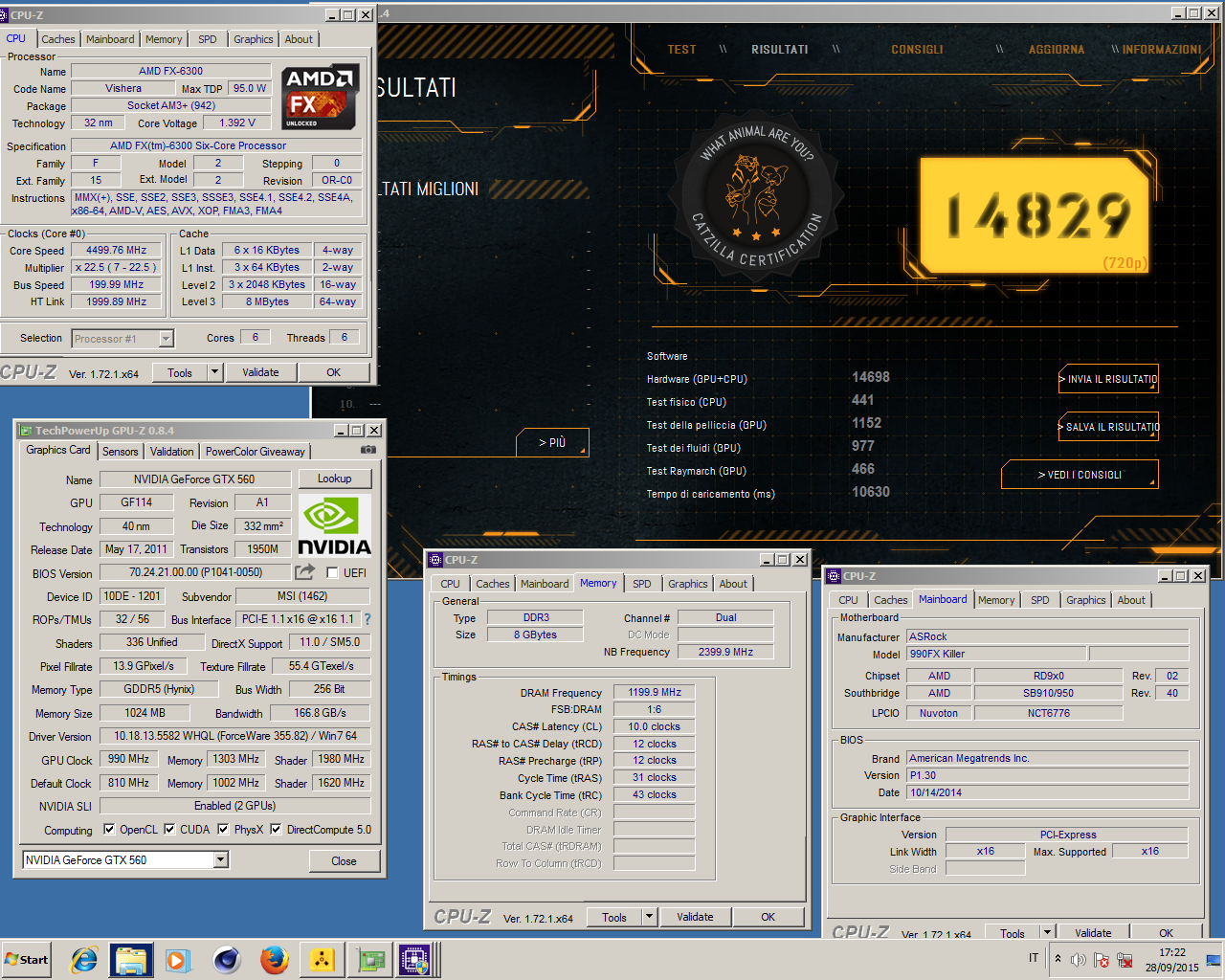Open Firefox from the taskbar
The height and width of the screenshot is (980, 1225).
(275, 960)
